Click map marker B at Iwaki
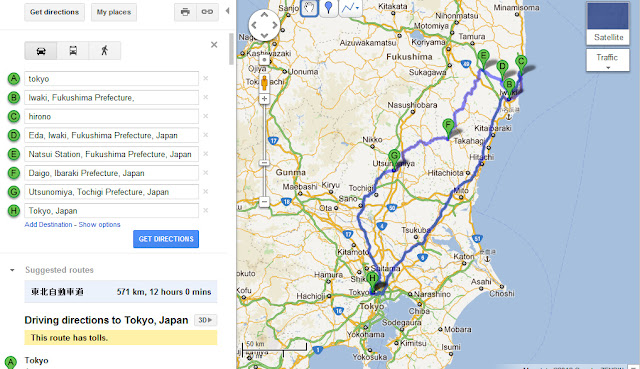640x369 pixels. click(509, 89)
